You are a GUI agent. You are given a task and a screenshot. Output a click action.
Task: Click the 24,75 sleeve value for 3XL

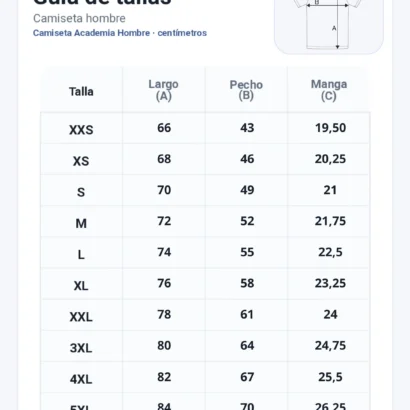[330, 346]
